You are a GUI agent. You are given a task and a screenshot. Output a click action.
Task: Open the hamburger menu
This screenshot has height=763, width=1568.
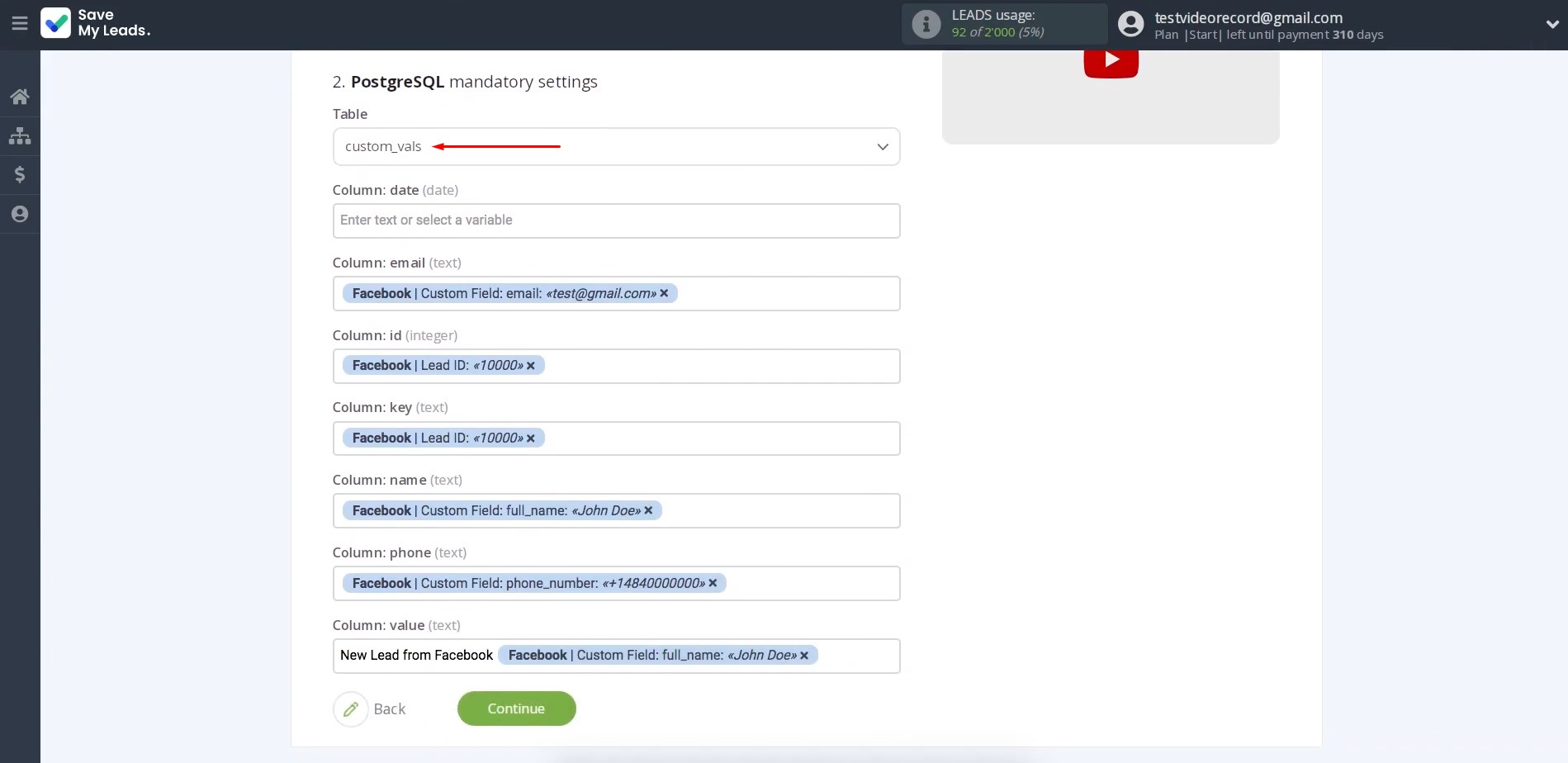click(20, 24)
